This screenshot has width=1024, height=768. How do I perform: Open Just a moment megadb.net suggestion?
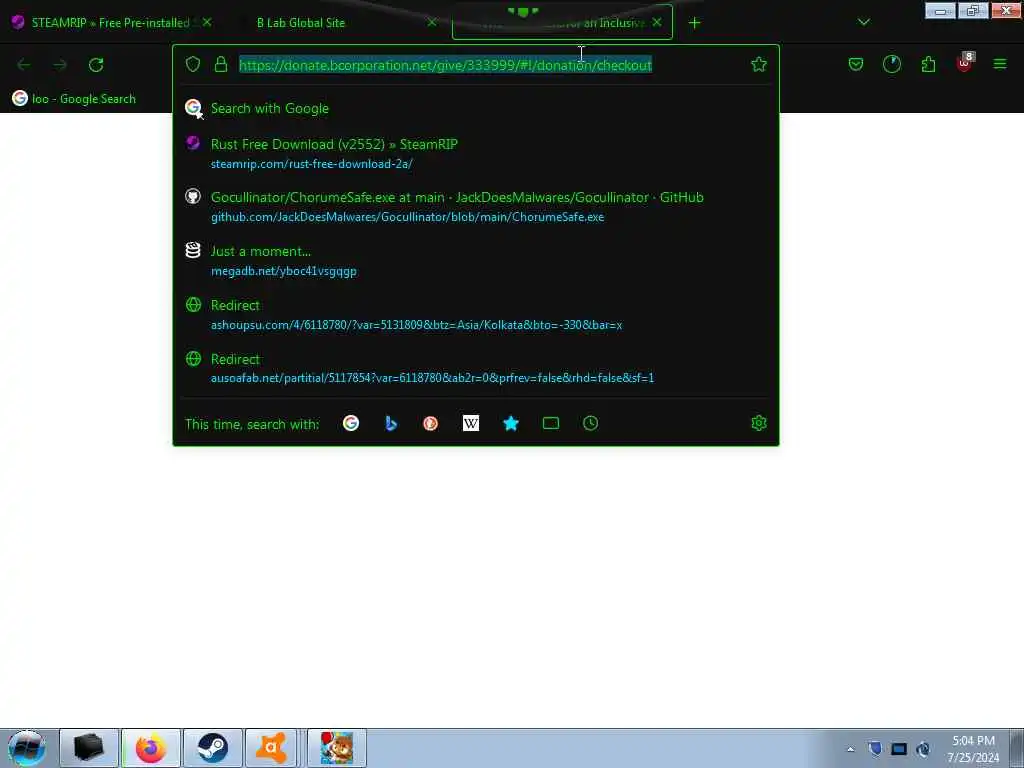475,261
